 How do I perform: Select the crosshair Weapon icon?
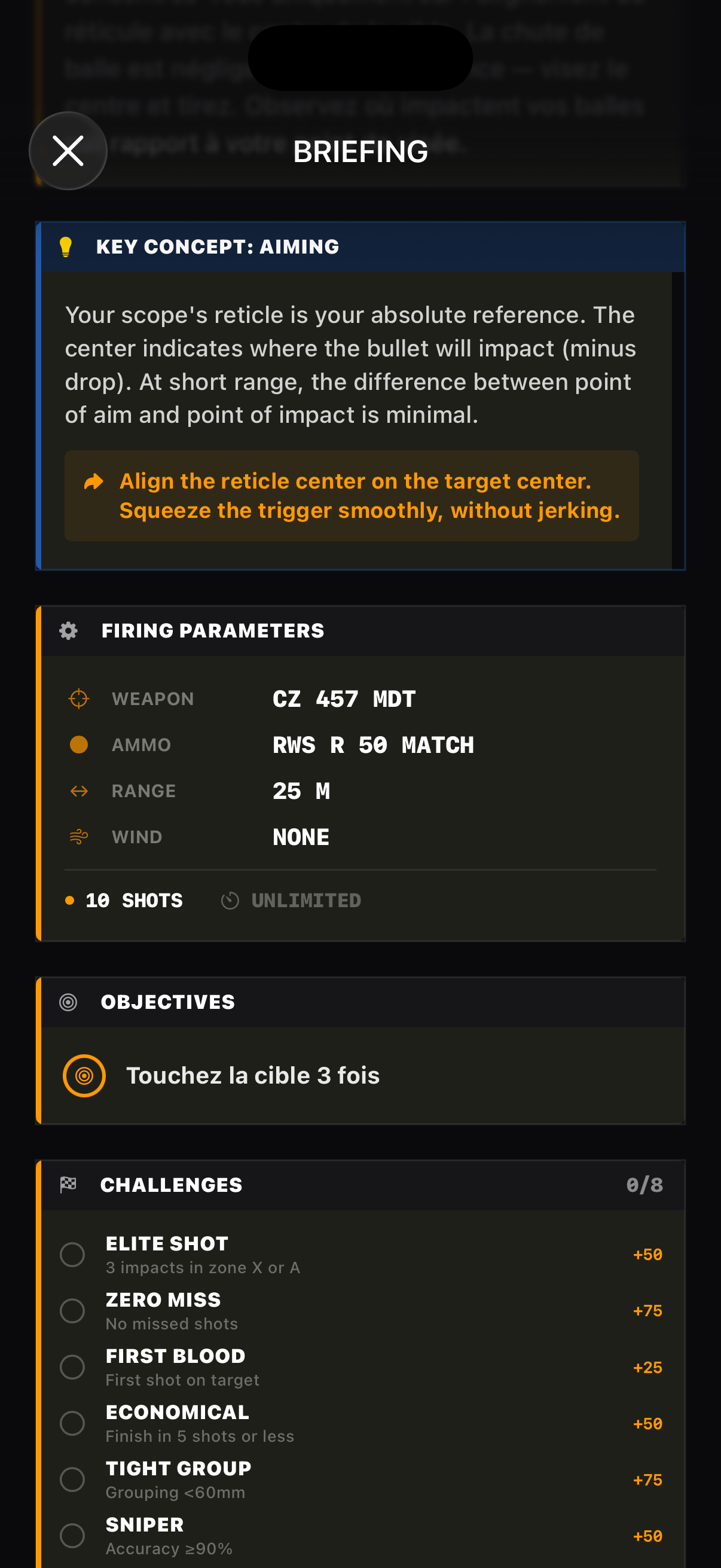click(x=78, y=698)
